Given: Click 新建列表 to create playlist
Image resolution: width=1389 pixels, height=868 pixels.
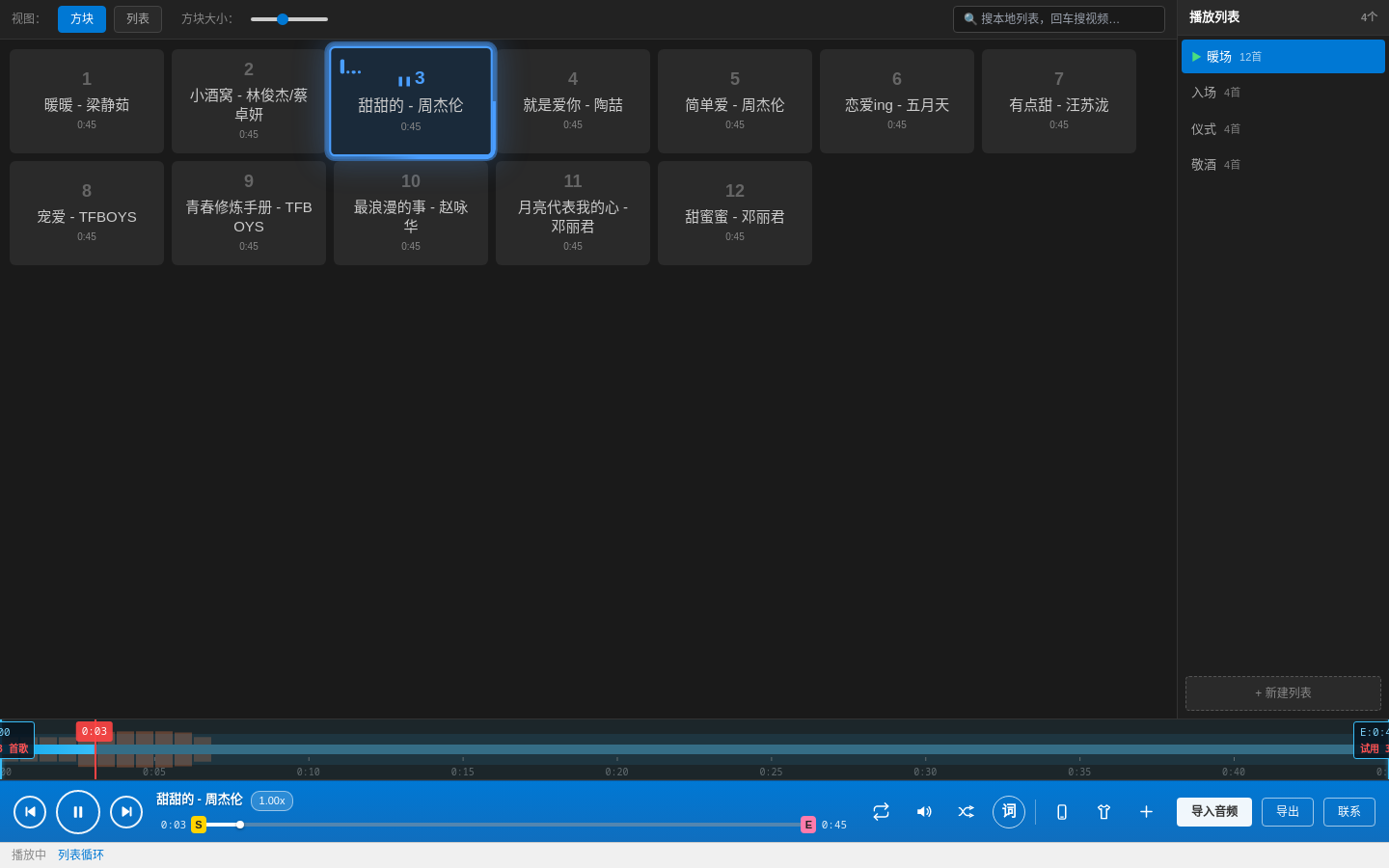Looking at the screenshot, I should pyautogui.click(x=1283, y=693).
